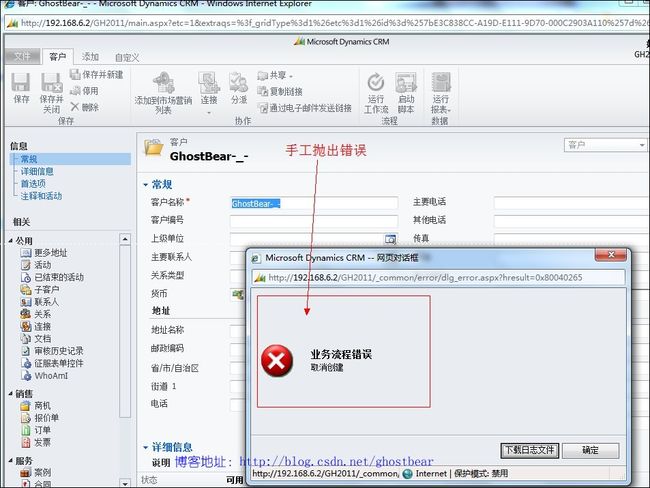Open 文档 related item
Viewport: 650px width, 488px height.
[36, 338]
